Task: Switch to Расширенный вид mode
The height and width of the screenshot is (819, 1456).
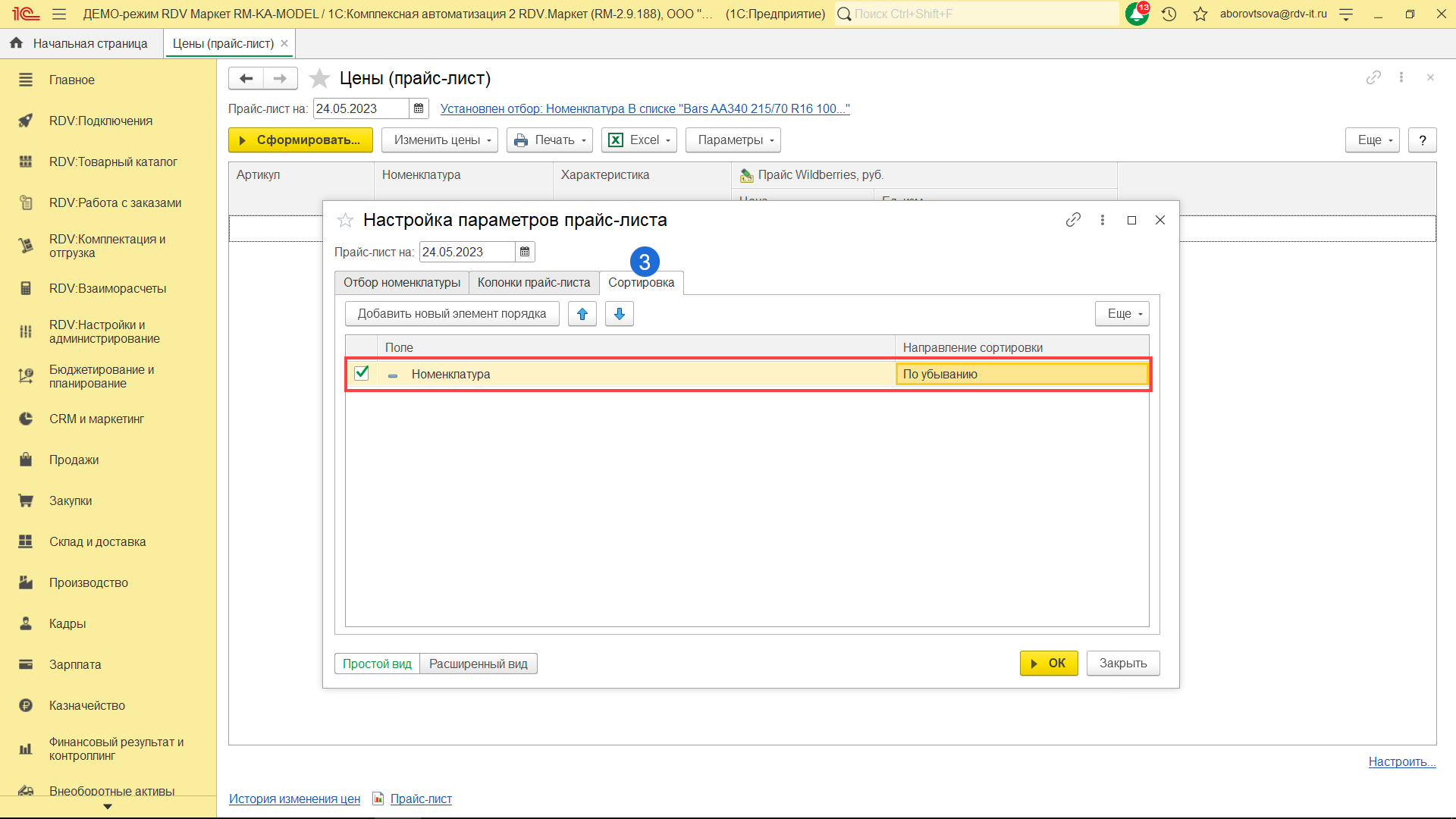Action: [478, 664]
